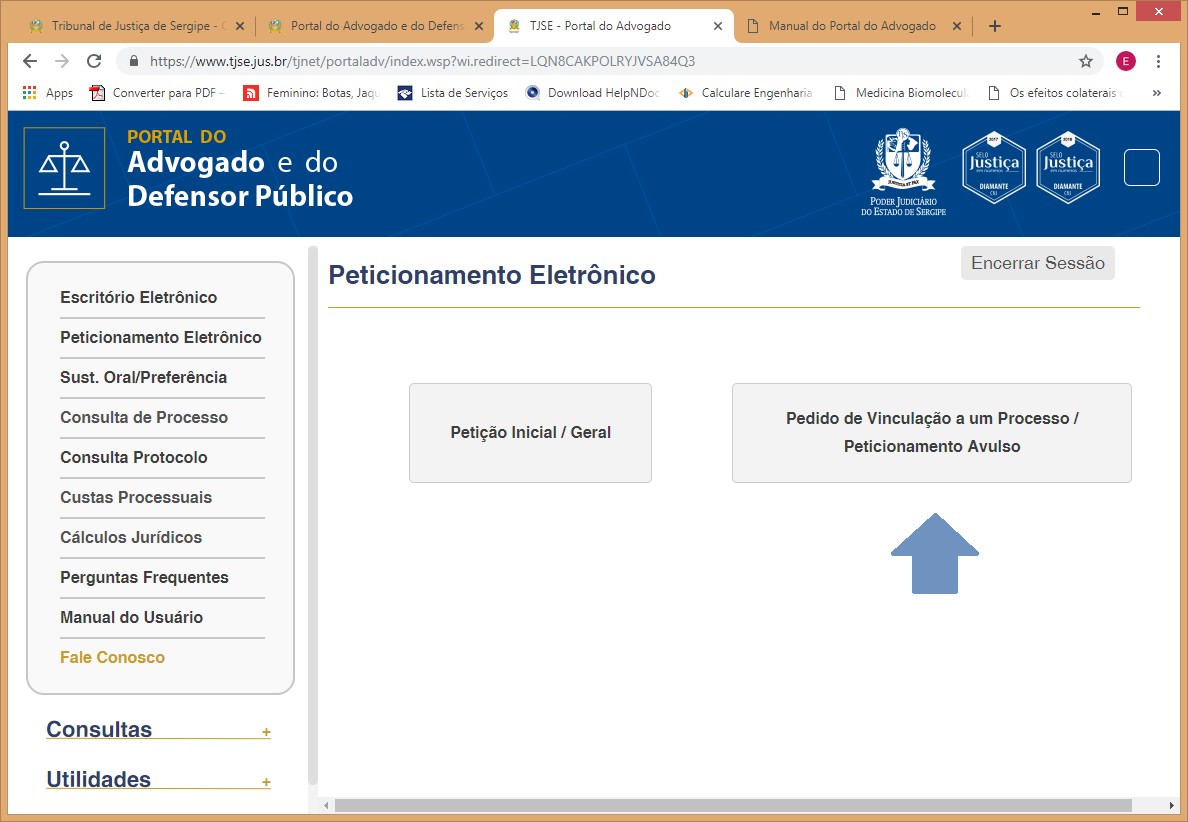This screenshot has height=822, width=1188.
Task: Click Pedido de Vinculação a um Processo button
Action: tap(931, 433)
